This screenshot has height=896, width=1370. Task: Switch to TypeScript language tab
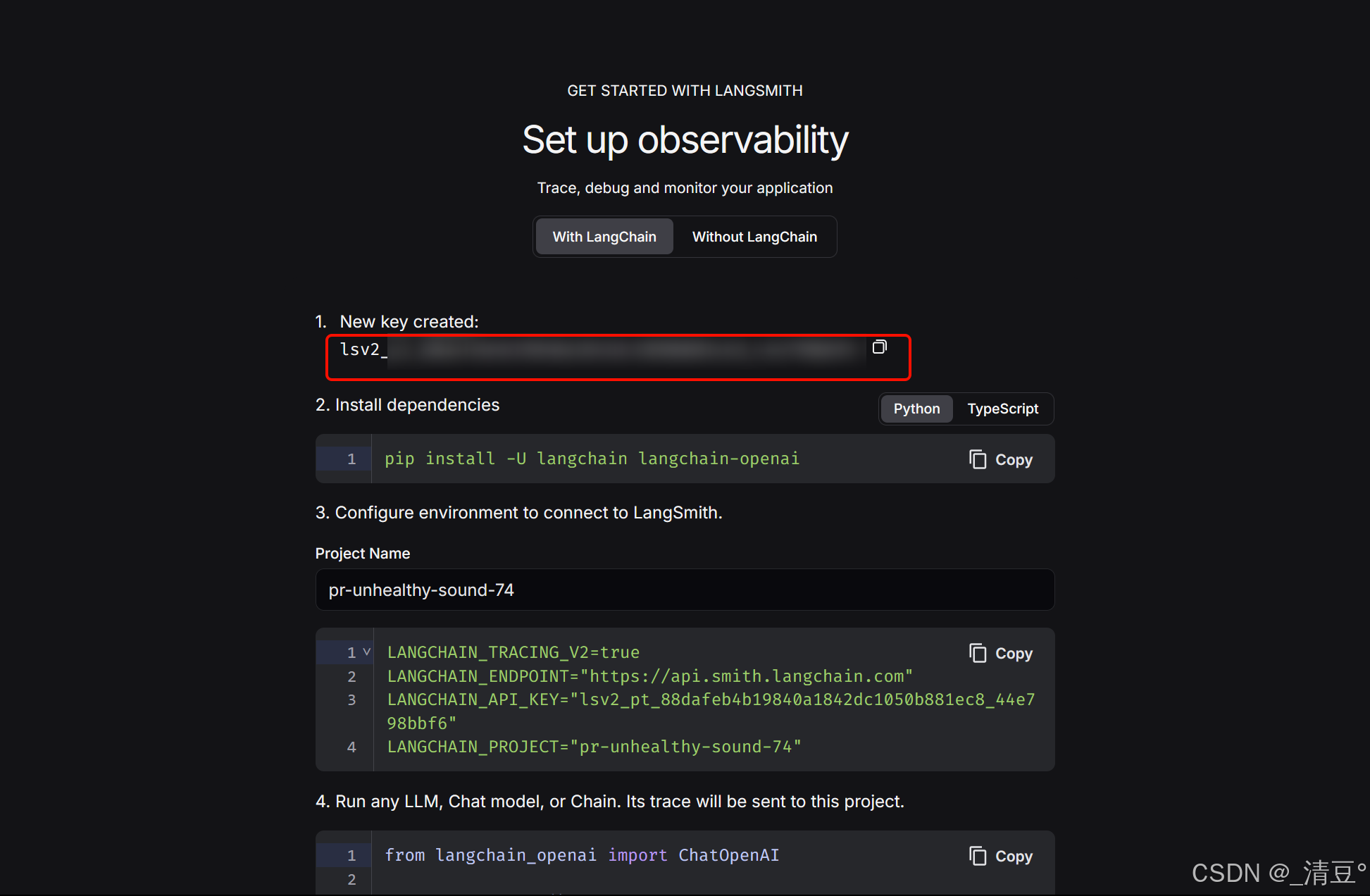pos(1003,409)
